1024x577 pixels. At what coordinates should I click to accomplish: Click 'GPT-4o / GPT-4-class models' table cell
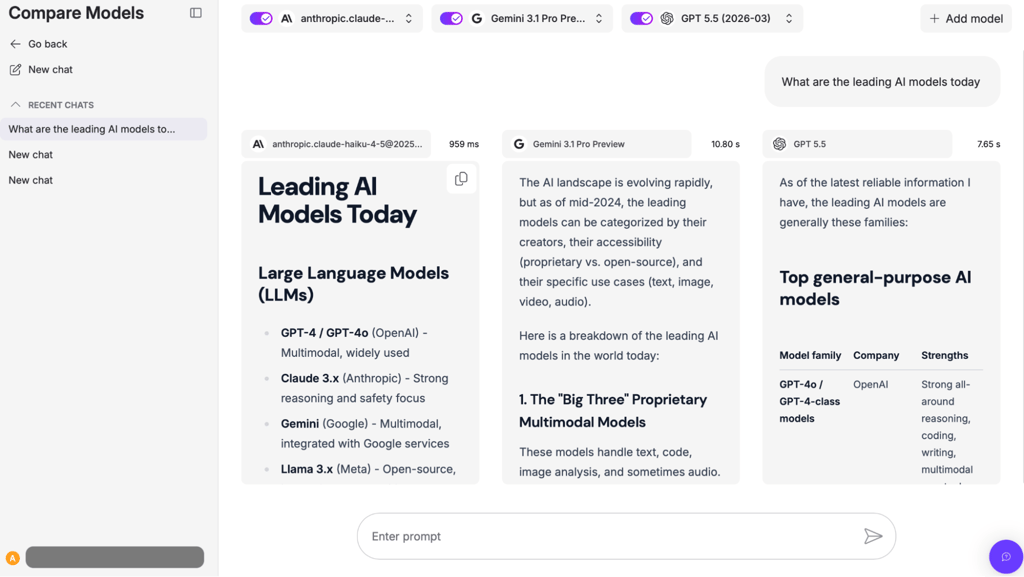(810, 401)
